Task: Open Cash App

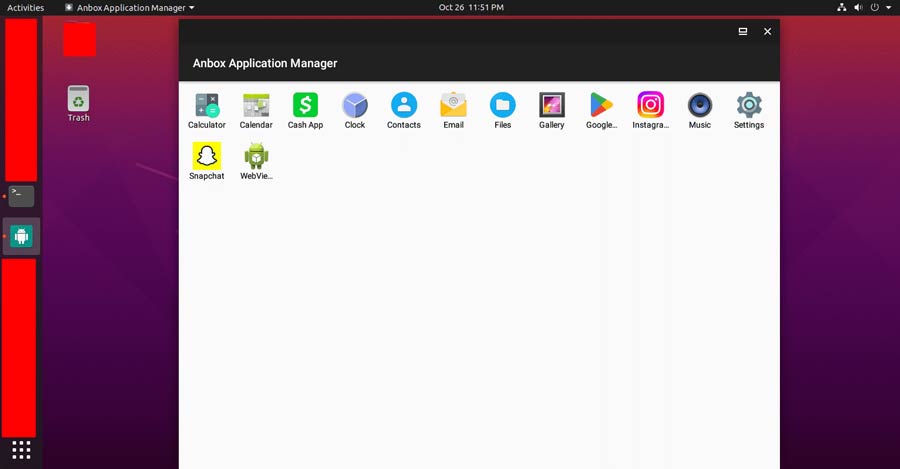Action: (305, 110)
